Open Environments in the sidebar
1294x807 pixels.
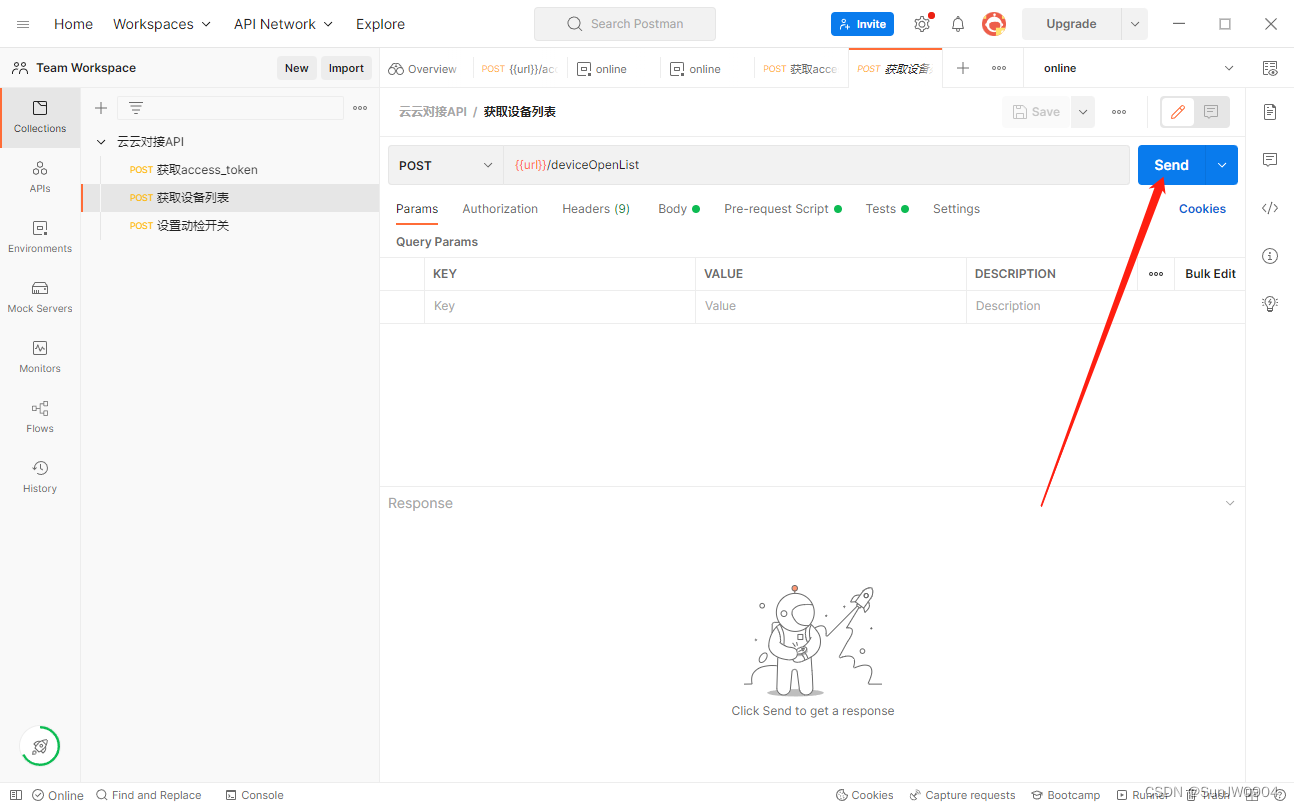coord(40,237)
